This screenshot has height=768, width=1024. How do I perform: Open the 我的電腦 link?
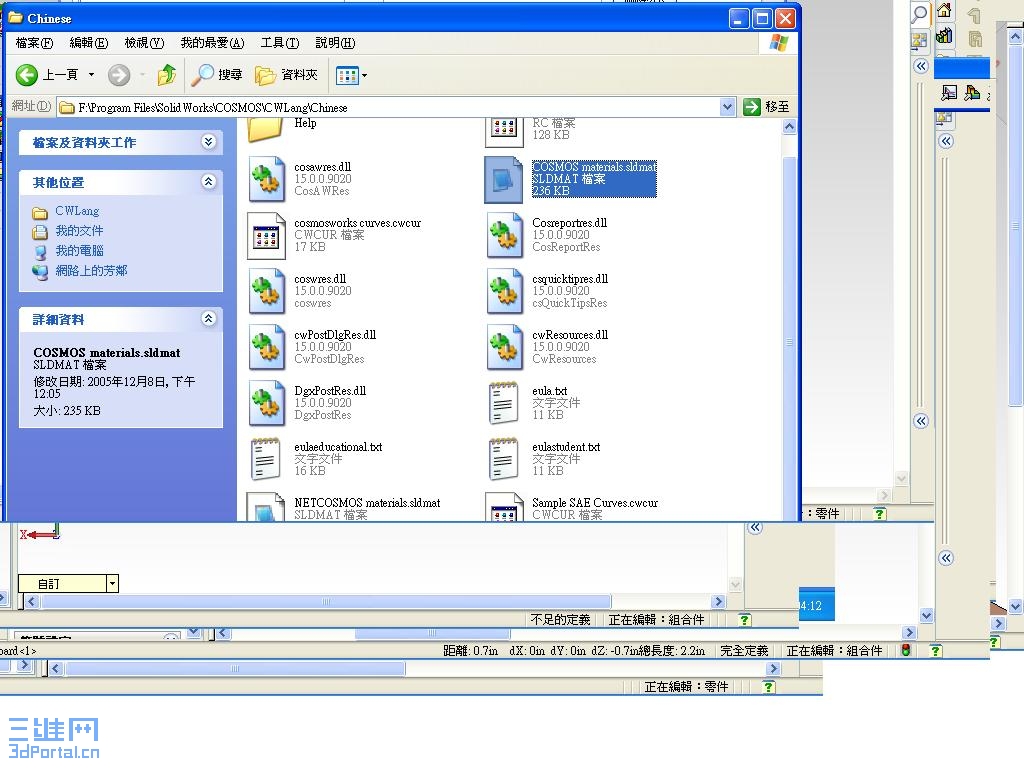[x=79, y=250]
